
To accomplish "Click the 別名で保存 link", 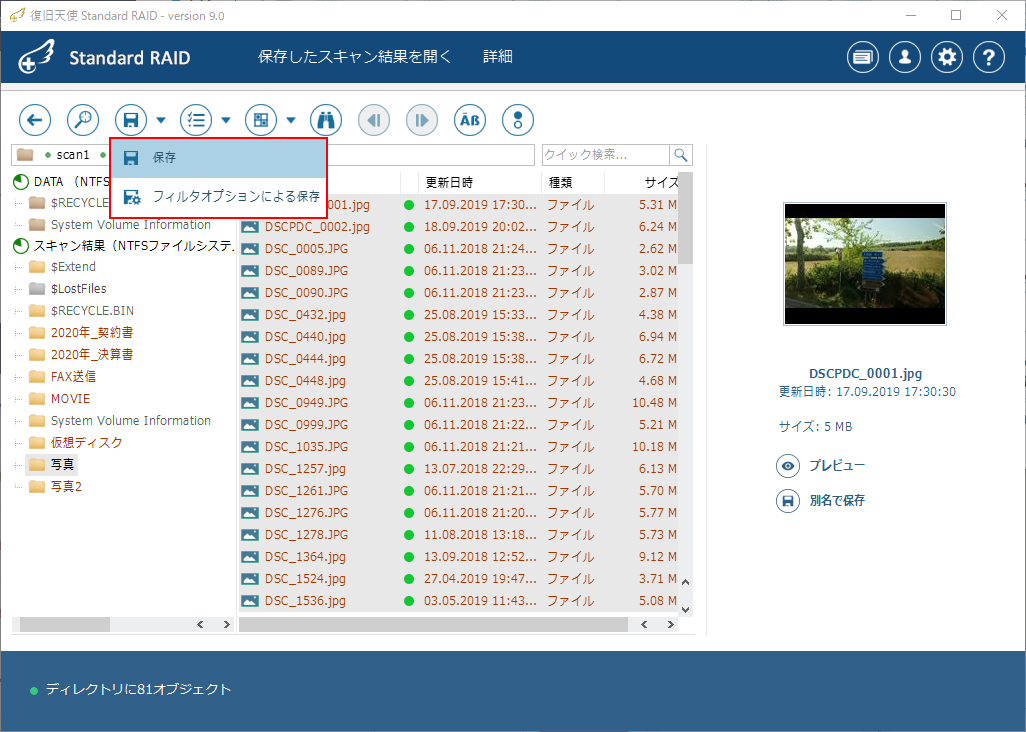I will point(837,501).
